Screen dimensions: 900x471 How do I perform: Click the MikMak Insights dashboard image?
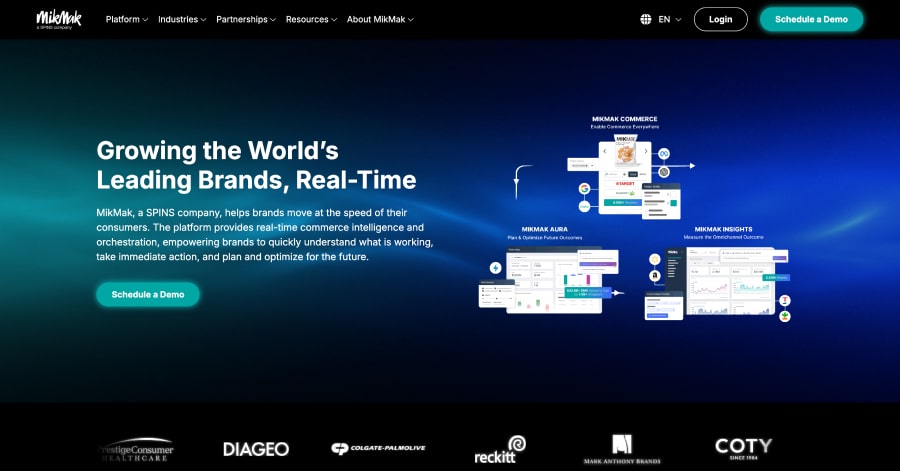[x=720, y=281]
